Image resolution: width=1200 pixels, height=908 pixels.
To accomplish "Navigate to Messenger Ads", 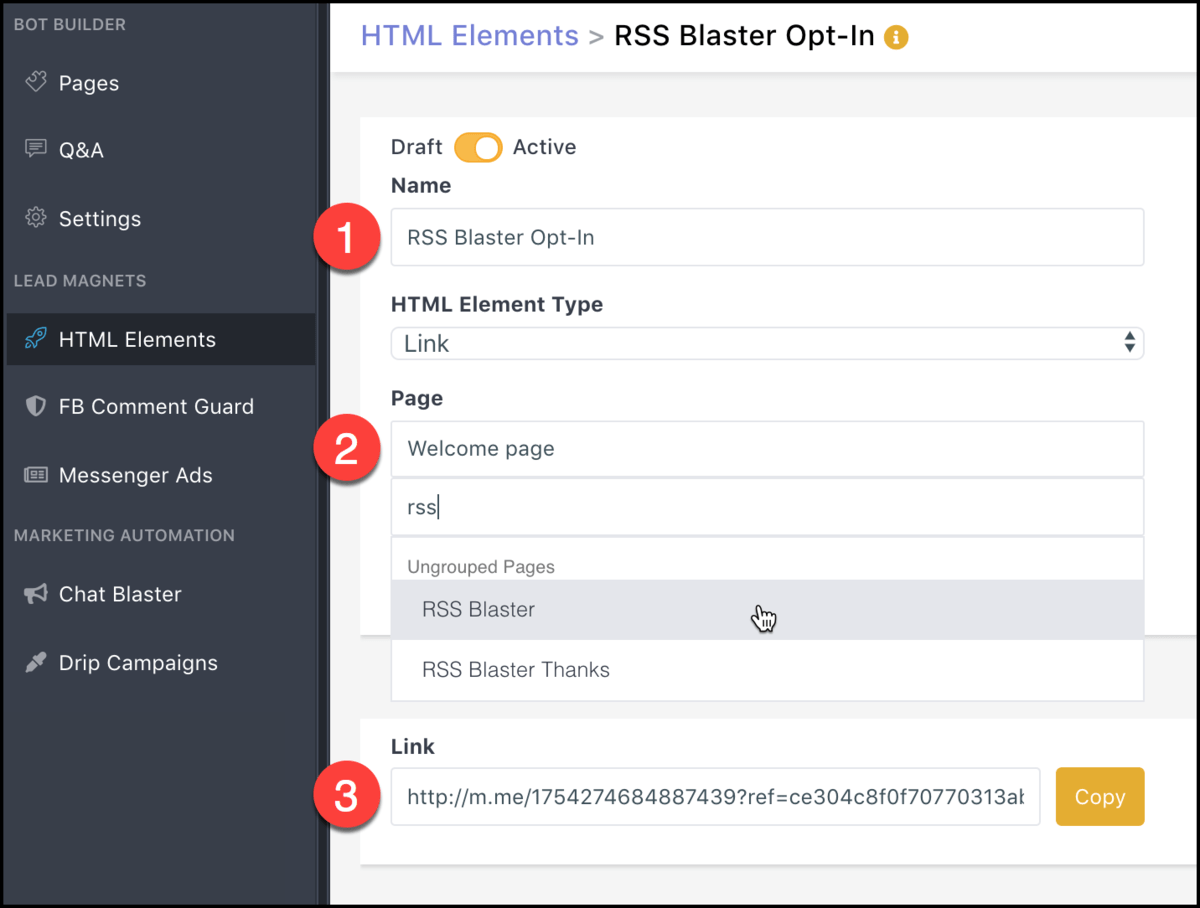I will [x=136, y=475].
